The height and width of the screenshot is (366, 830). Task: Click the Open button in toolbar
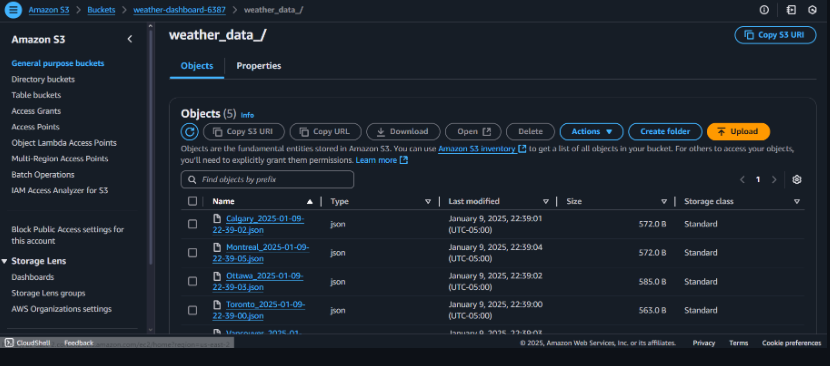click(473, 131)
